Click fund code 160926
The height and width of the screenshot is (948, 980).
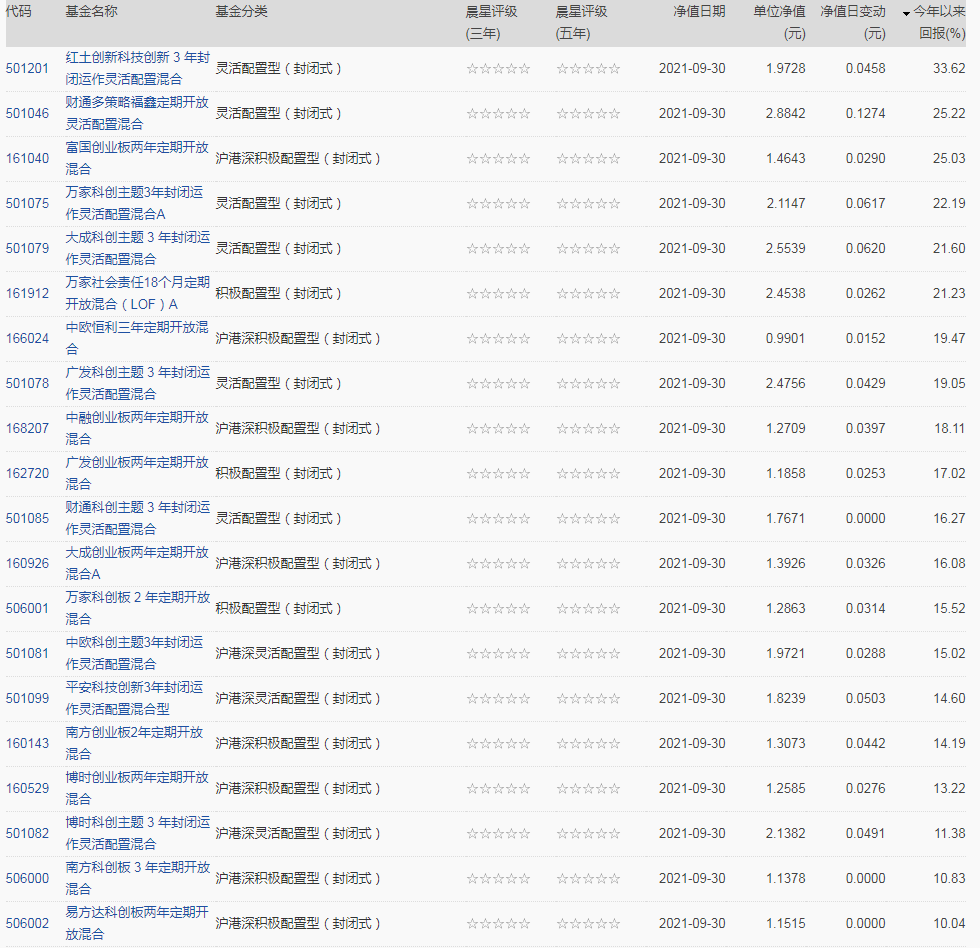(x=27, y=564)
